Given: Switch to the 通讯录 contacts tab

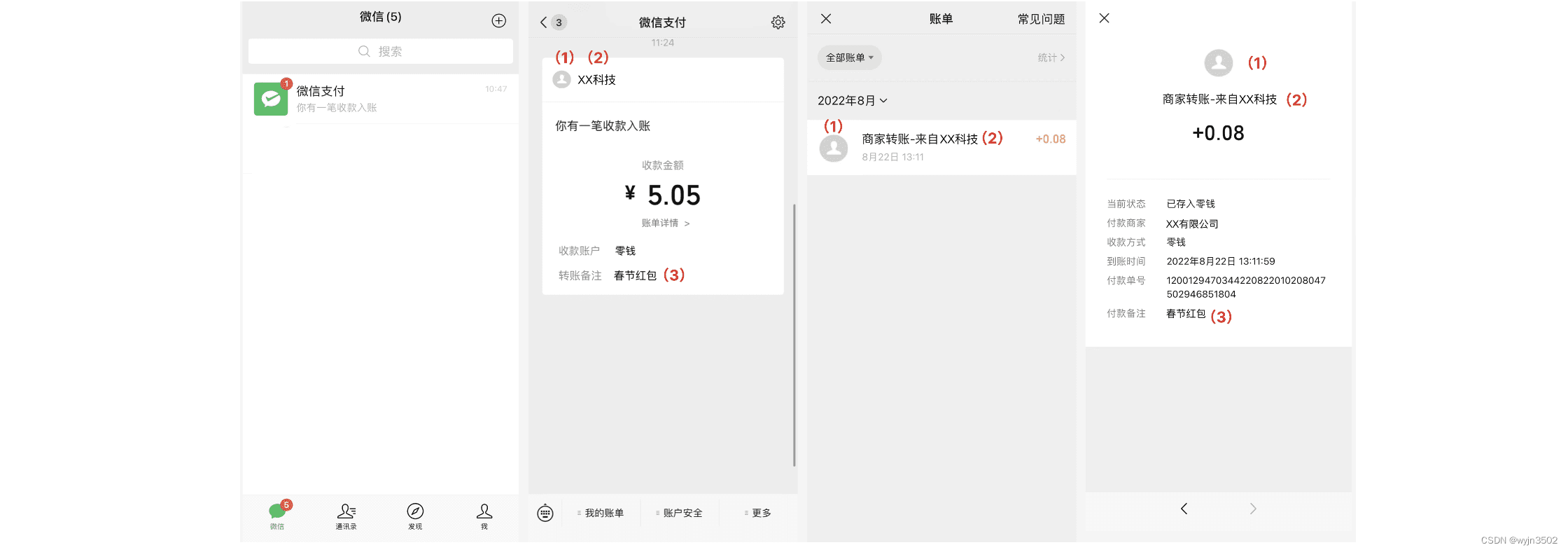Looking at the screenshot, I should (x=346, y=516).
